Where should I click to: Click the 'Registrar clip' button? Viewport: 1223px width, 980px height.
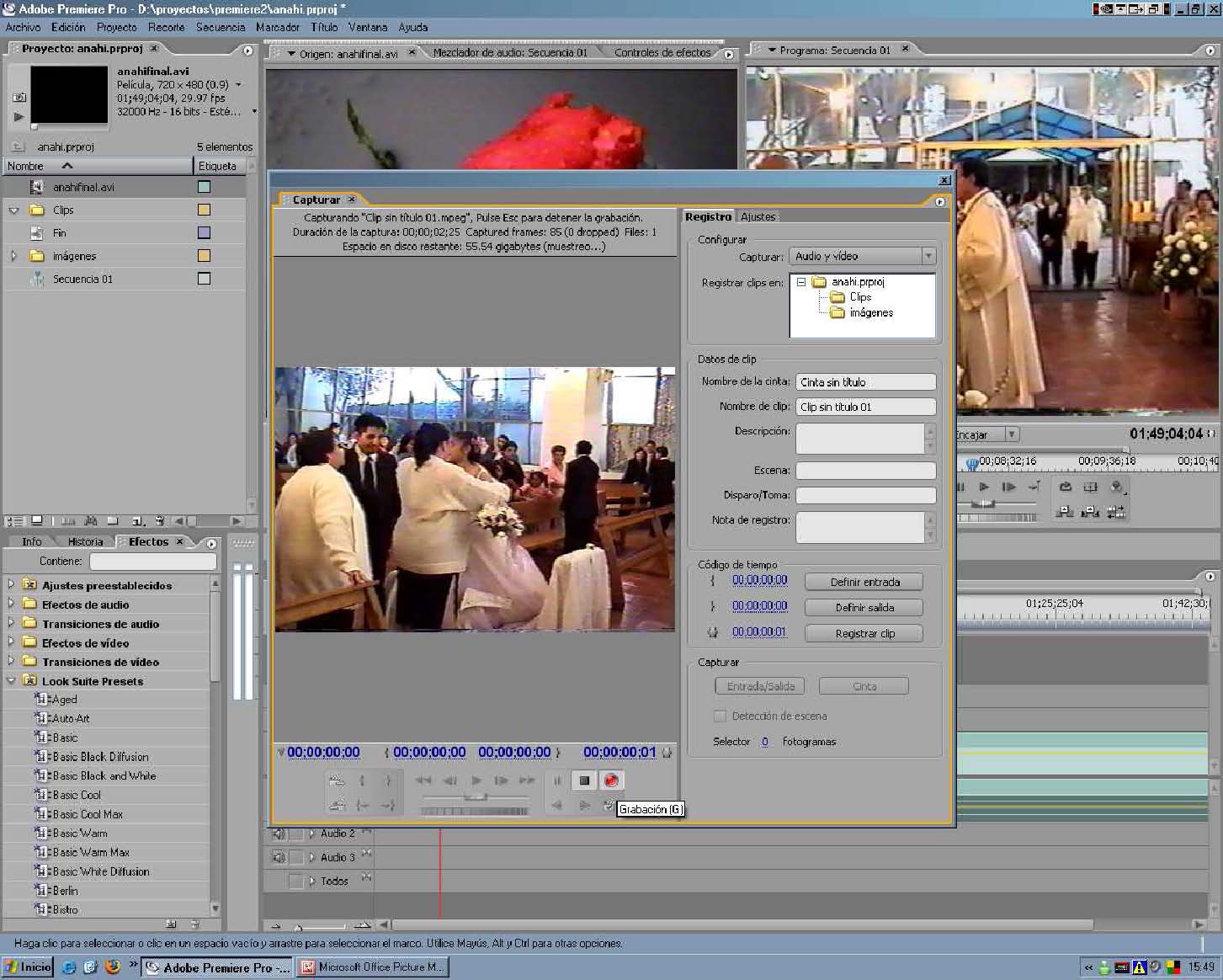[x=864, y=633]
